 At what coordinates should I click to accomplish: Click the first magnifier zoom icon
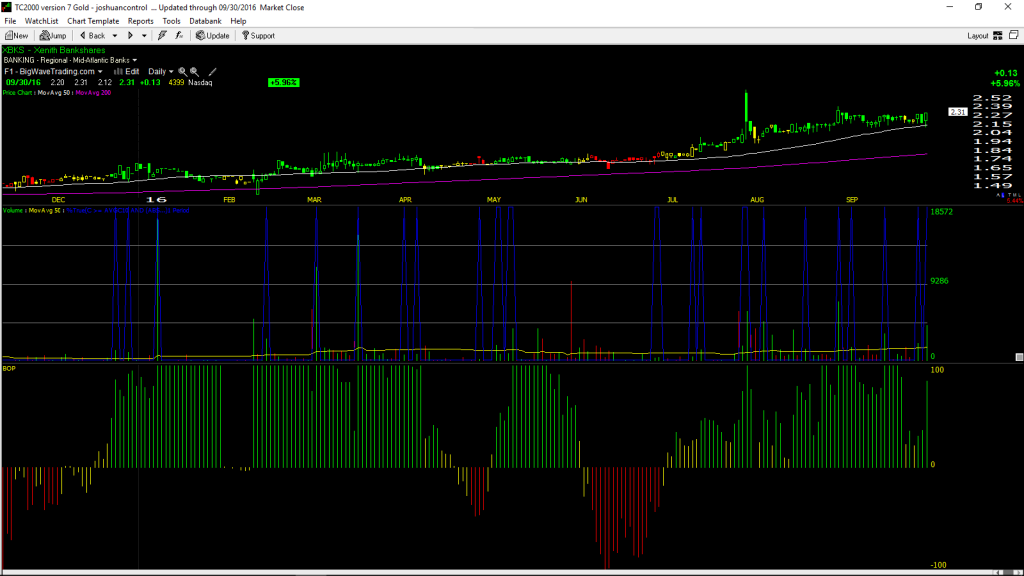click(183, 71)
